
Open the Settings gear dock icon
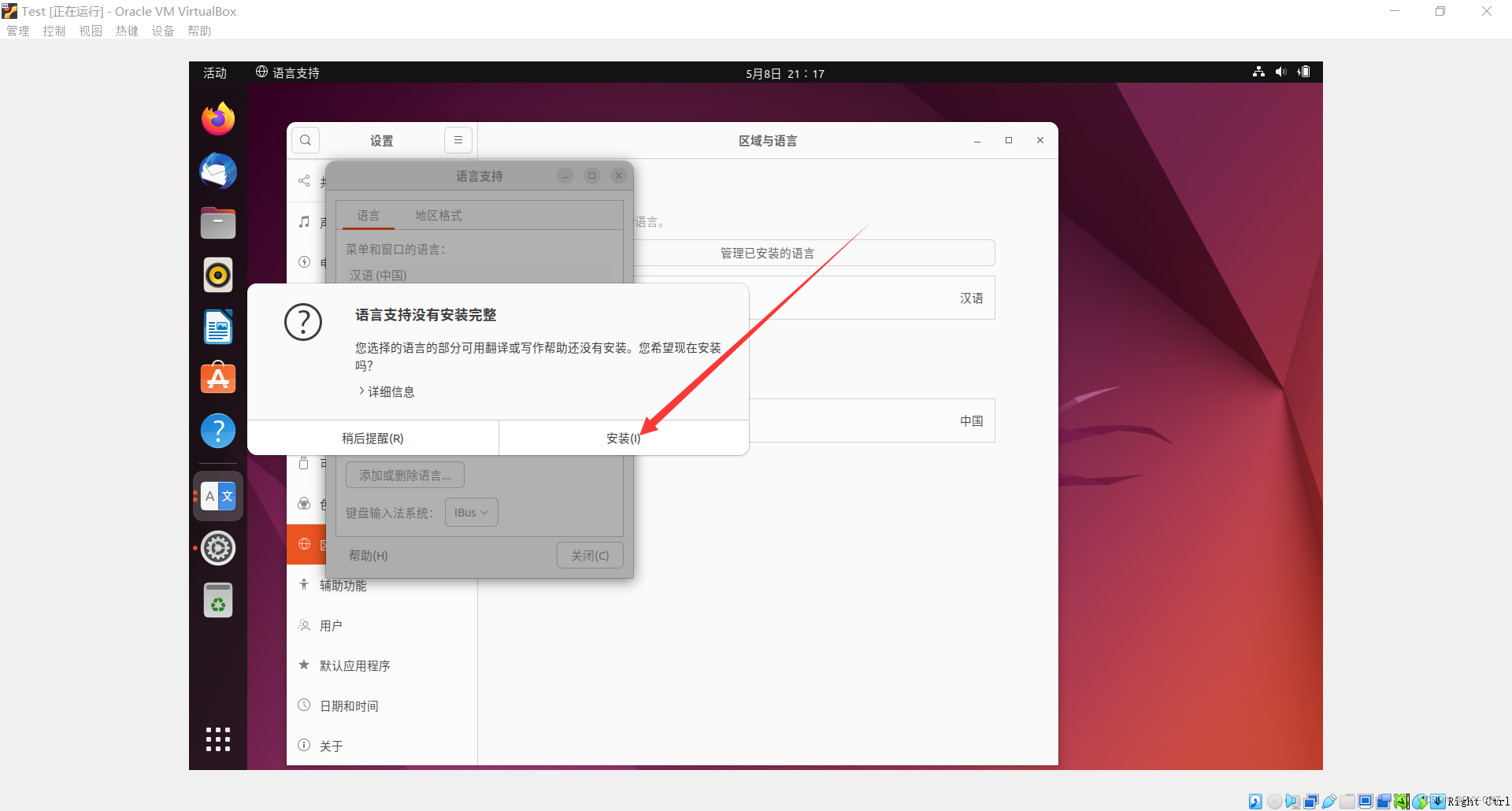coord(218,548)
